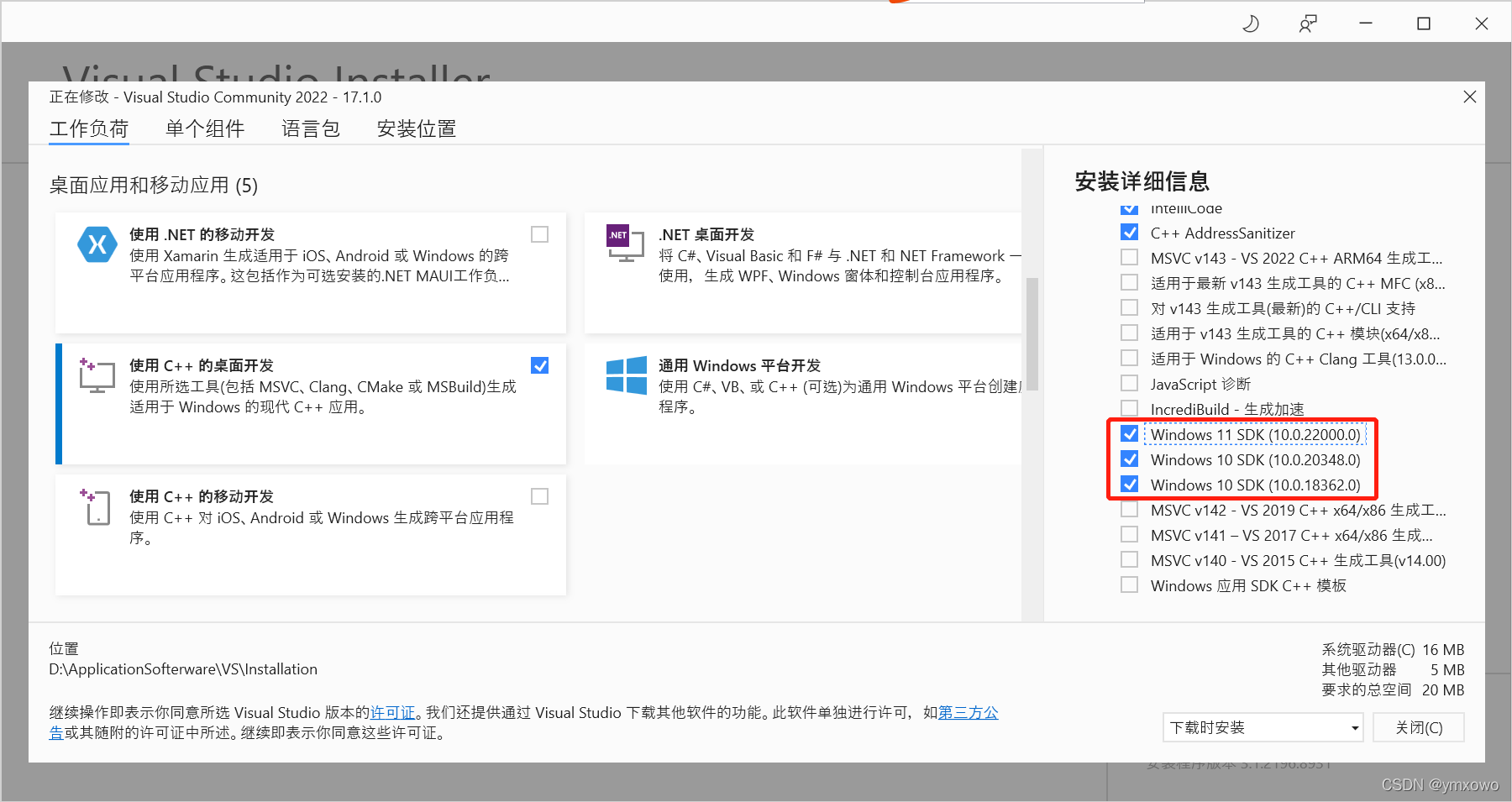Click the Xamarin .NET mobile development icon
The image size is (1512, 802).
[97, 244]
